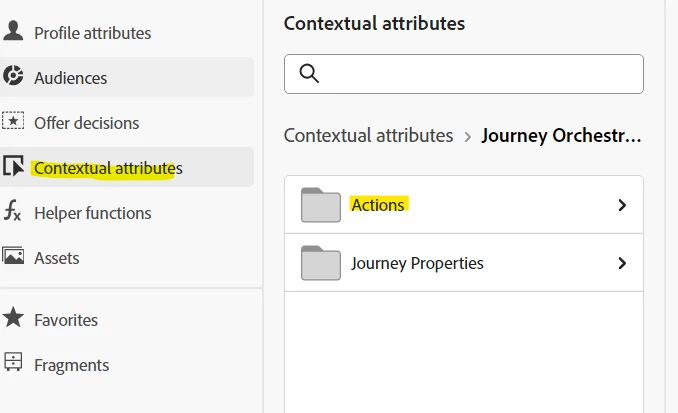Screen dimensions: 678x413
Task: Click the Journey Orchestration breadcrumb
Action: coord(560,135)
